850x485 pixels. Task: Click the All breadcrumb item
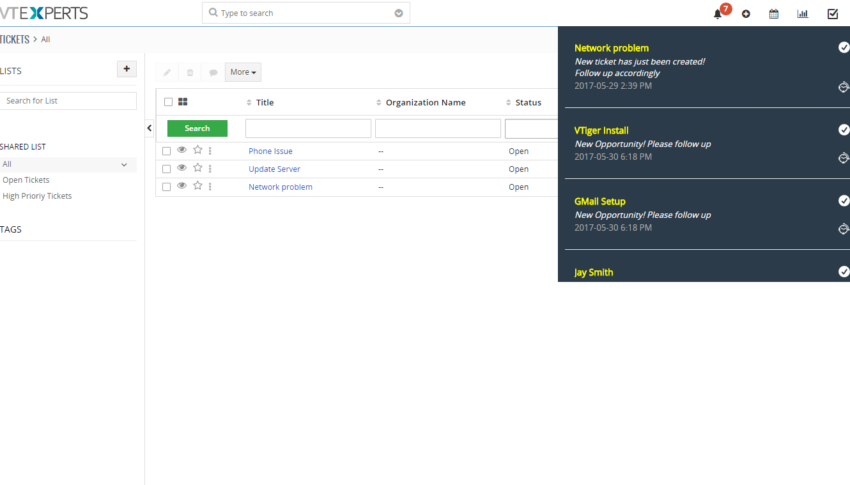click(46, 40)
